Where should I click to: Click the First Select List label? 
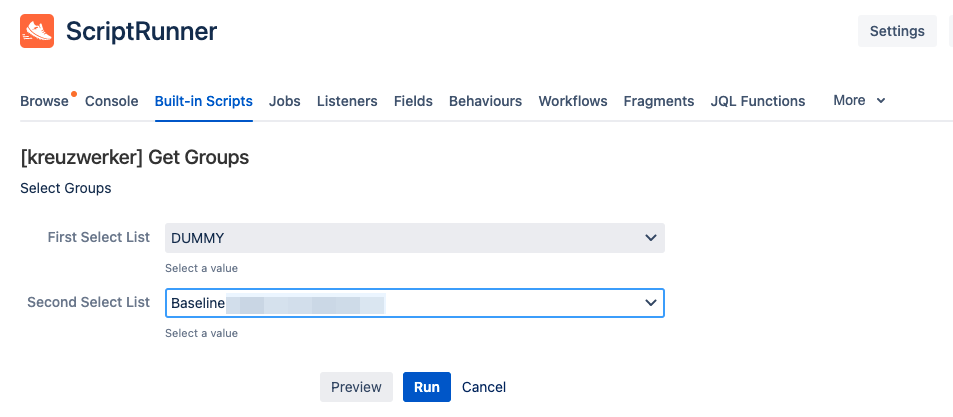pyautogui.click(x=98, y=237)
